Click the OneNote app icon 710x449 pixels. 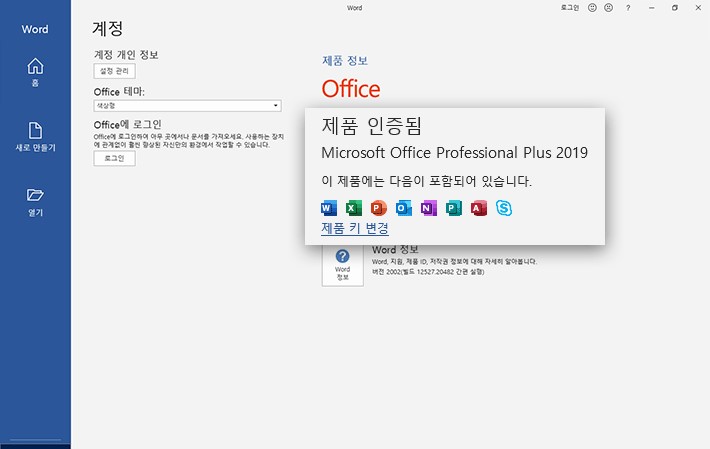tap(428, 208)
